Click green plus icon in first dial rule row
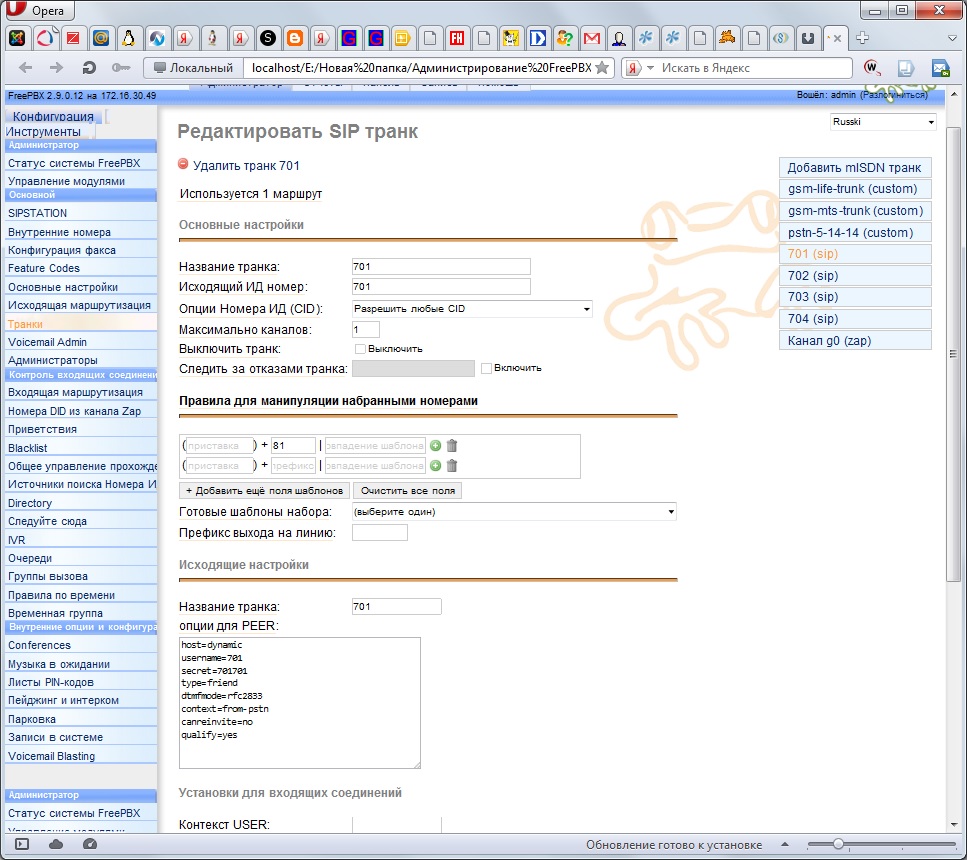 click(435, 446)
